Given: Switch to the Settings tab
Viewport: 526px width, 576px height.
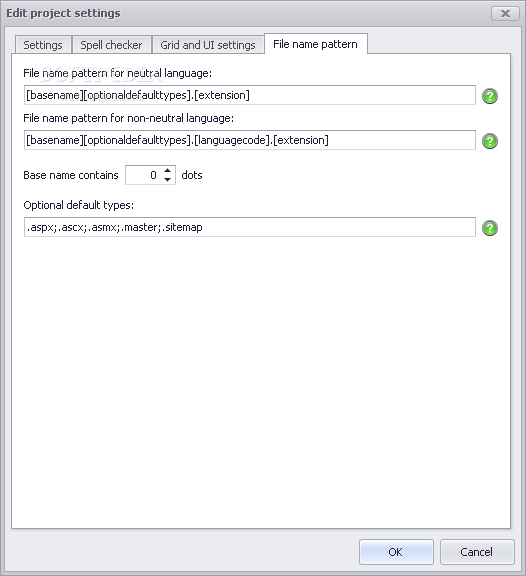Looking at the screenshot, I should 43,45.
